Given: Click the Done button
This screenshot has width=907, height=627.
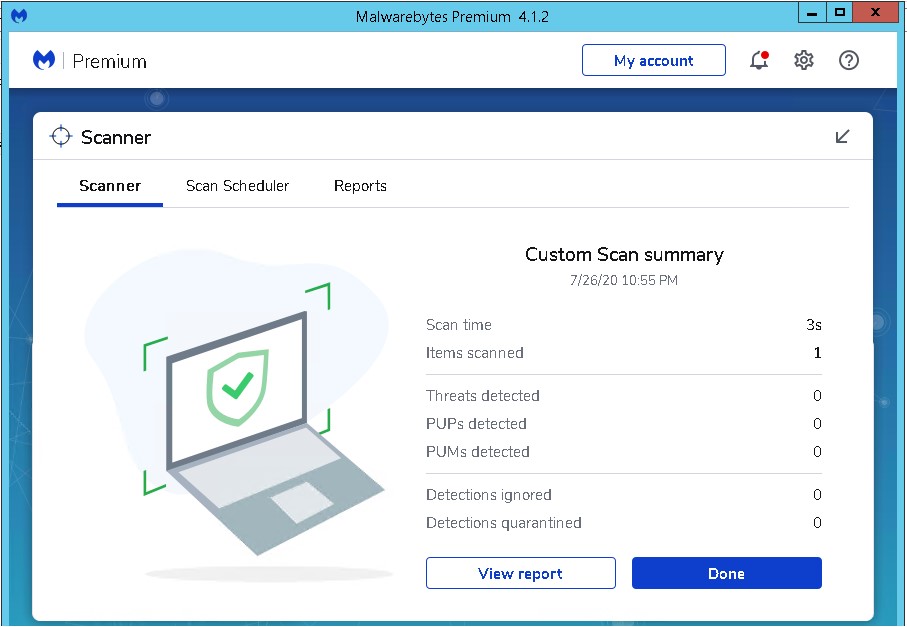Looking at the screenshot, I should 727,573.
